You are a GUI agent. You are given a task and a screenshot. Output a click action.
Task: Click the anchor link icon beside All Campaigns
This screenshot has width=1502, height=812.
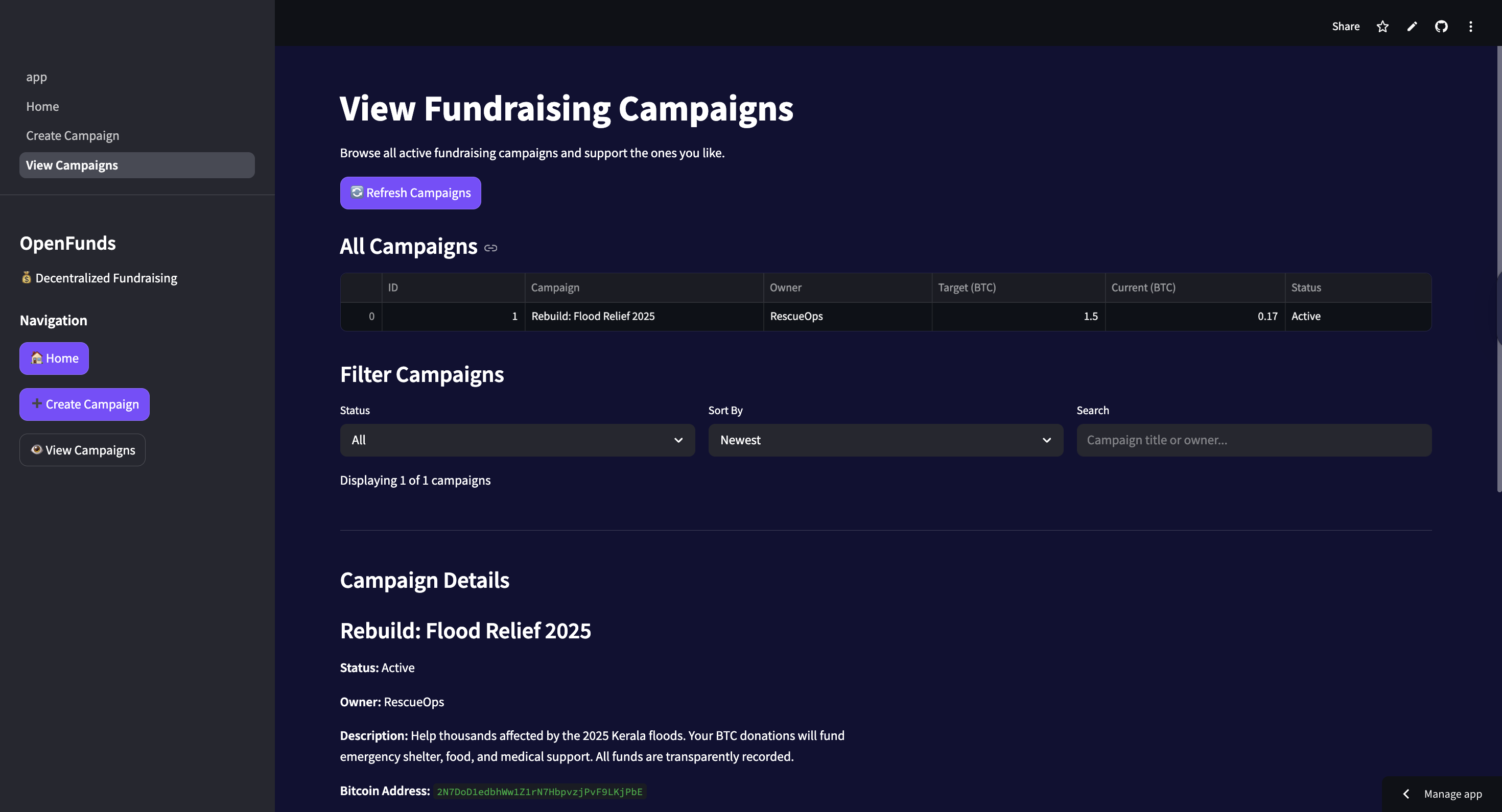click(x=490, y=248)
